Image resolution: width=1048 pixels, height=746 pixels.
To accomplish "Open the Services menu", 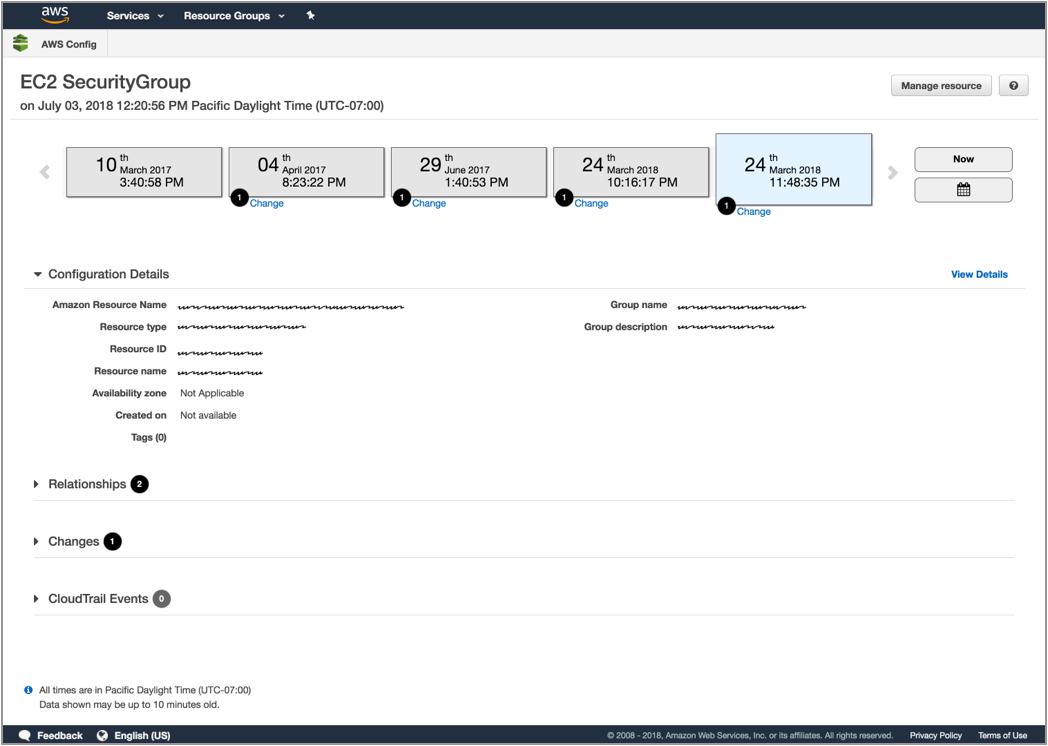I will [x=135, y=15].
